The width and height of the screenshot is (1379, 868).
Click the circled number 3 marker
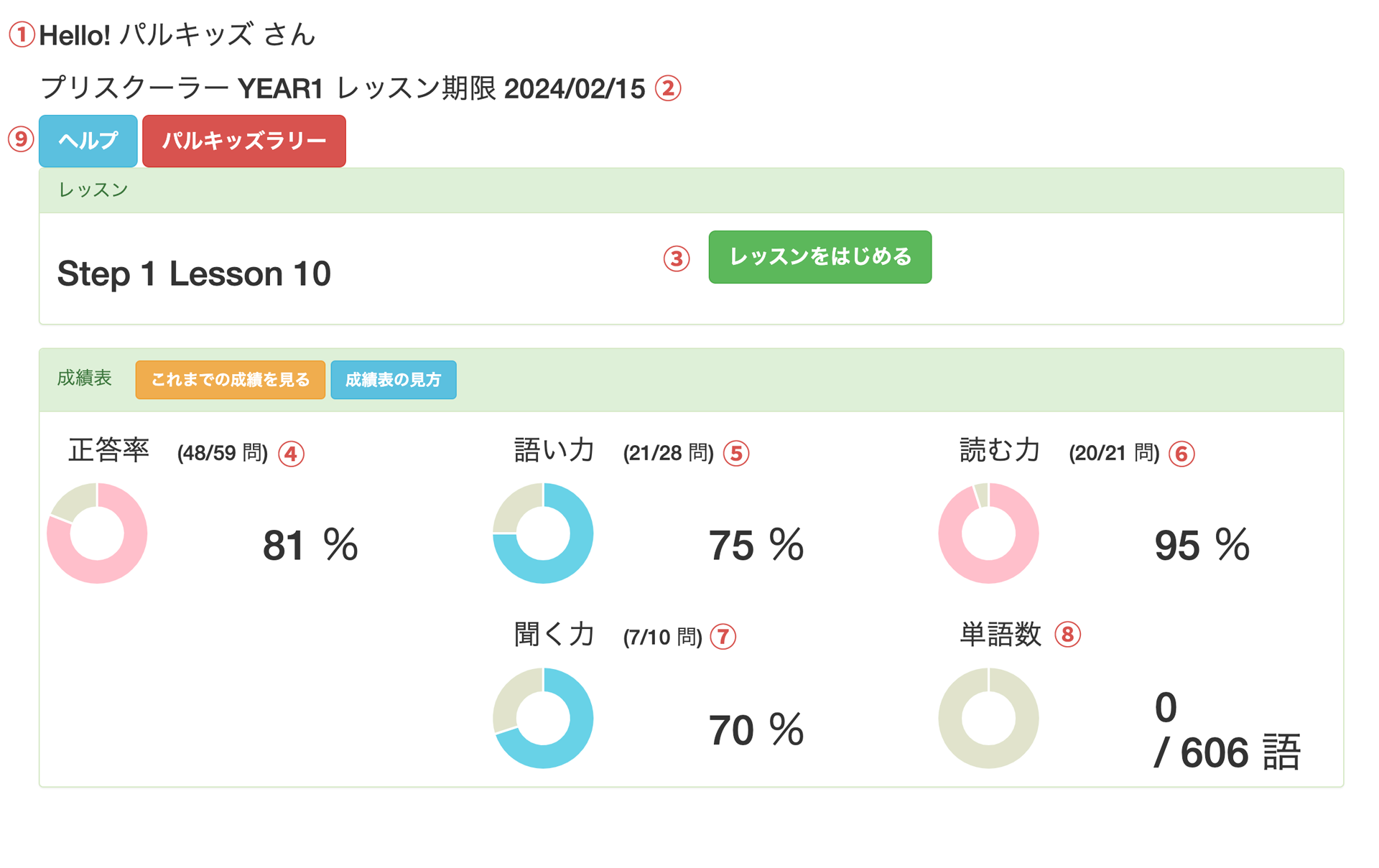point(676,258)
